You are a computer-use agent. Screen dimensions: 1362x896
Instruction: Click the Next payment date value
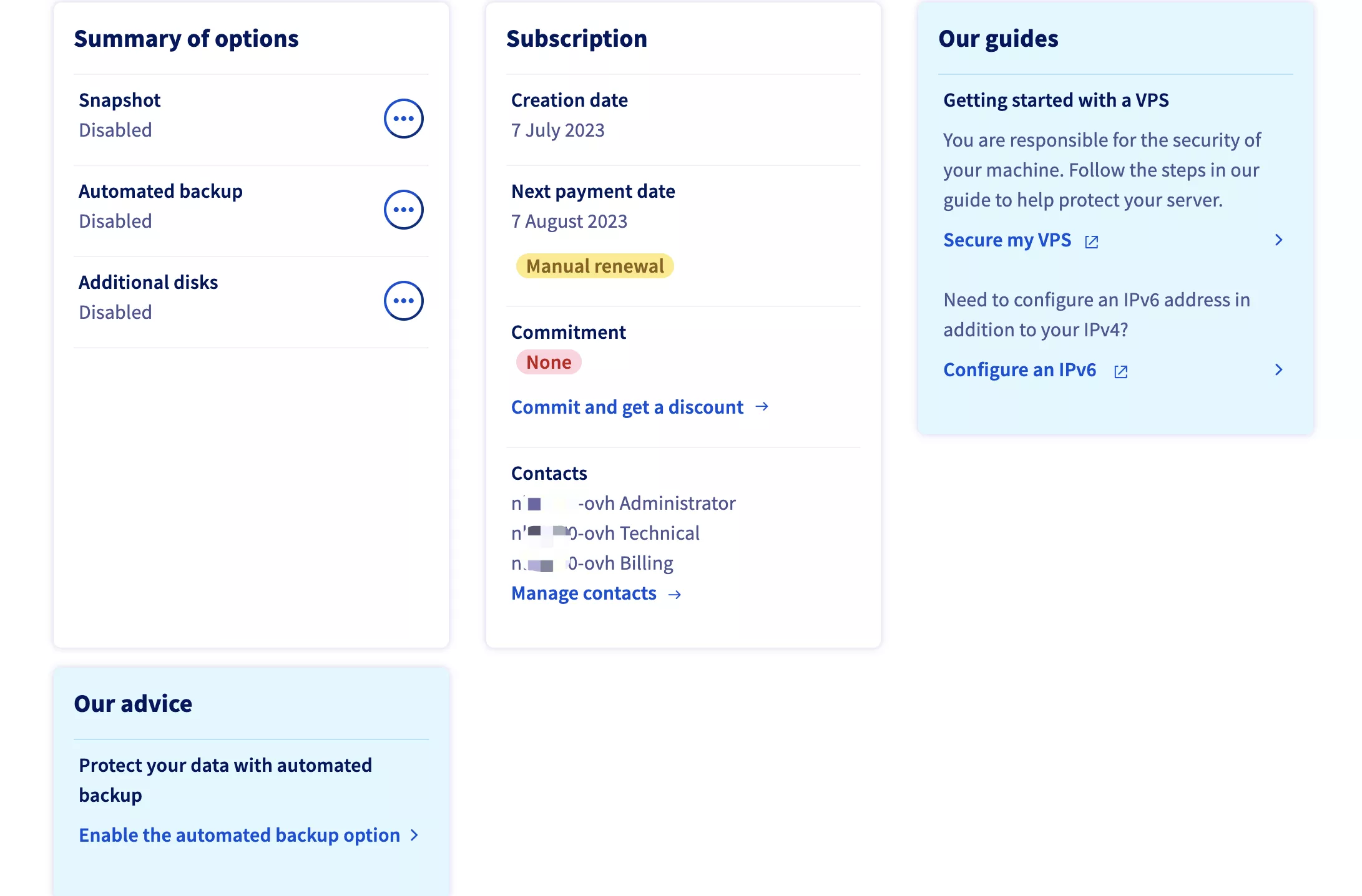[569, 222]
